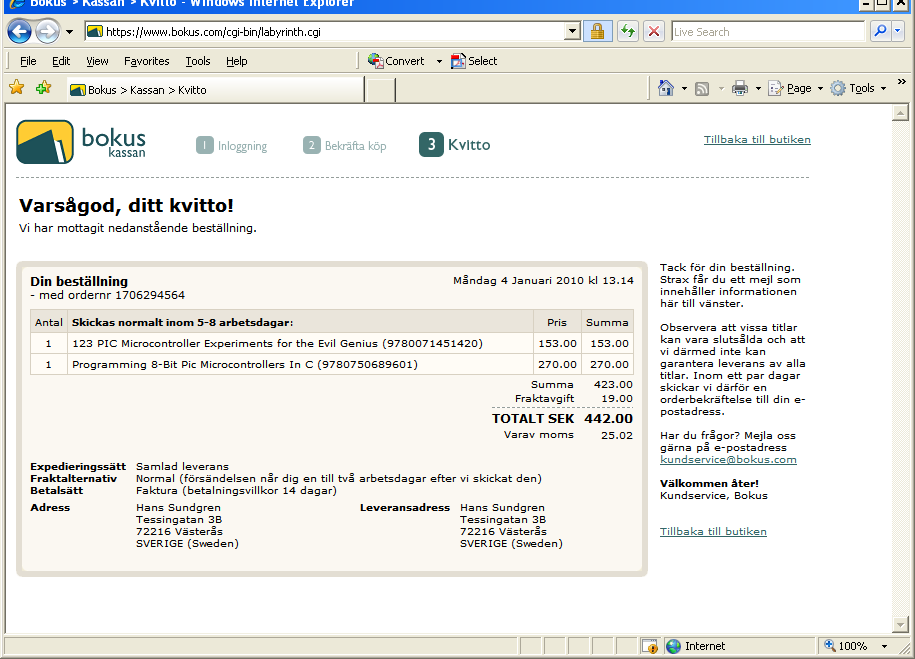Expand the command bar overflow chevron
The image size is (915, 659).
[902, 82]
